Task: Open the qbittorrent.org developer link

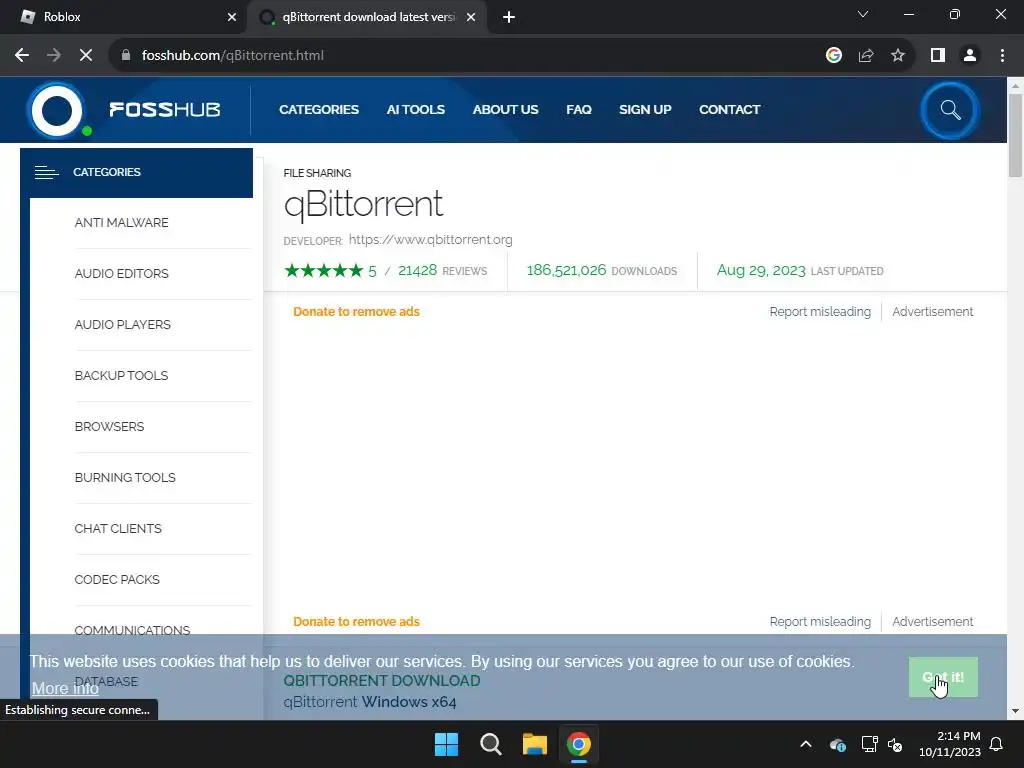Action: pyautogui.click(x=430, y=240)
